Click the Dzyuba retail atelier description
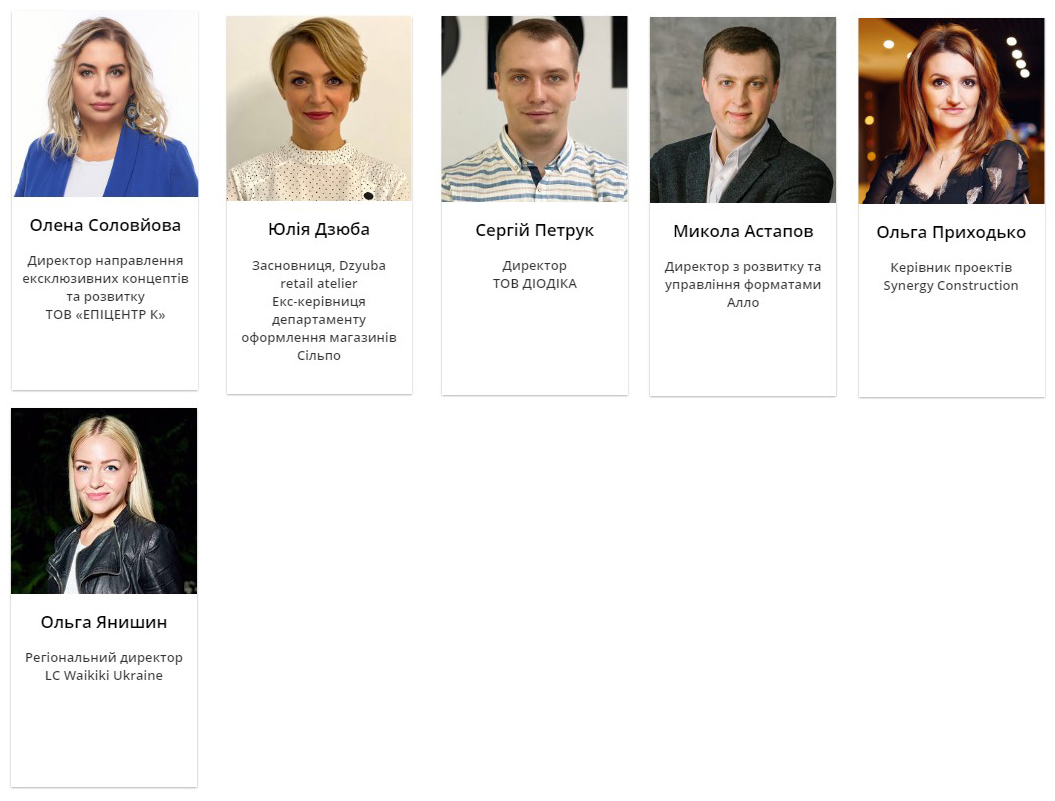1055x801 pixels. pyautogui.click(x=319, y=274)
